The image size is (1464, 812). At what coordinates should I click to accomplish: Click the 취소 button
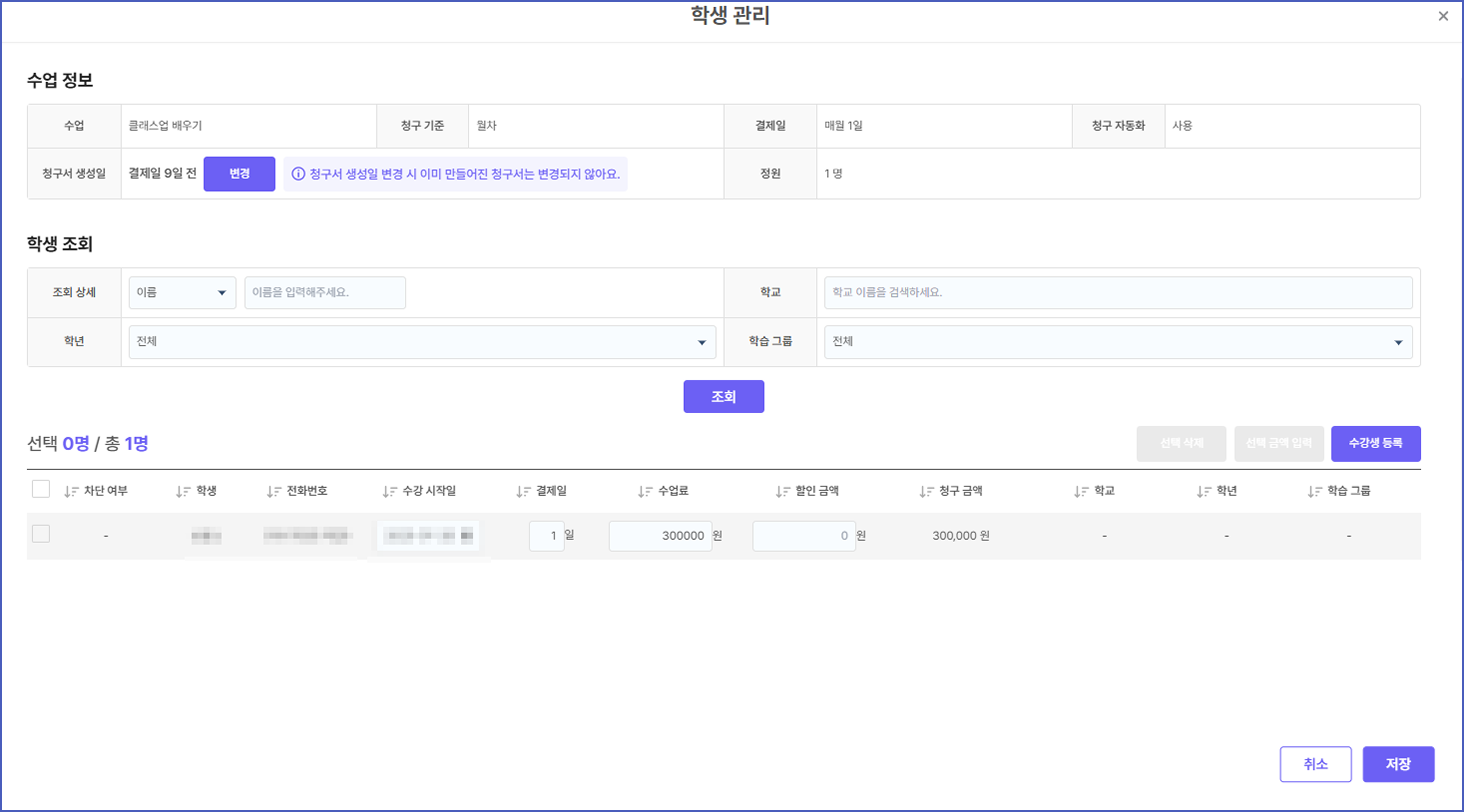[1315, 764]
